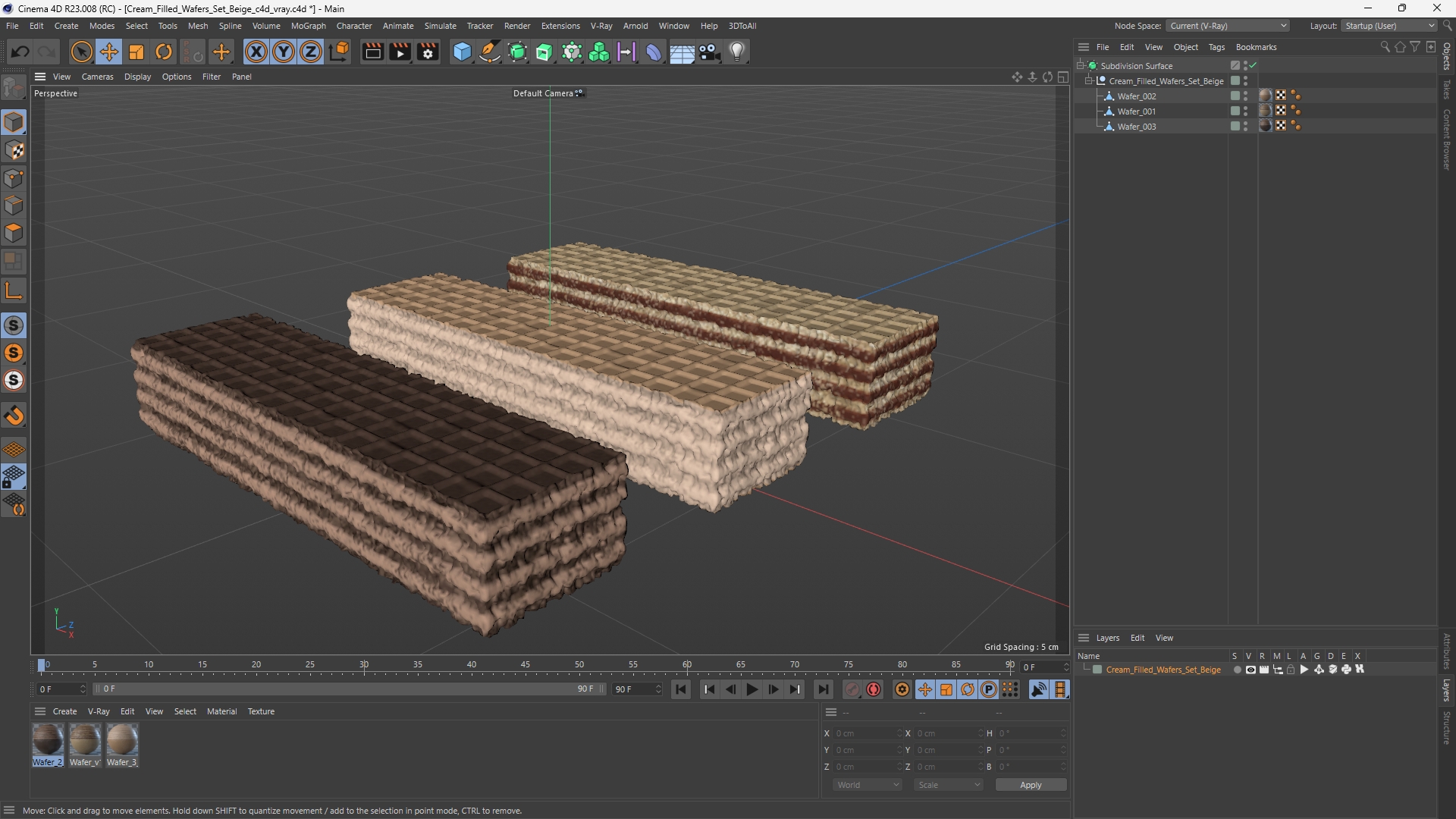Toggle Wafer_001 visibility dots
The height and width of the screenshot is (819, 1456).
tap(1245, 111)
